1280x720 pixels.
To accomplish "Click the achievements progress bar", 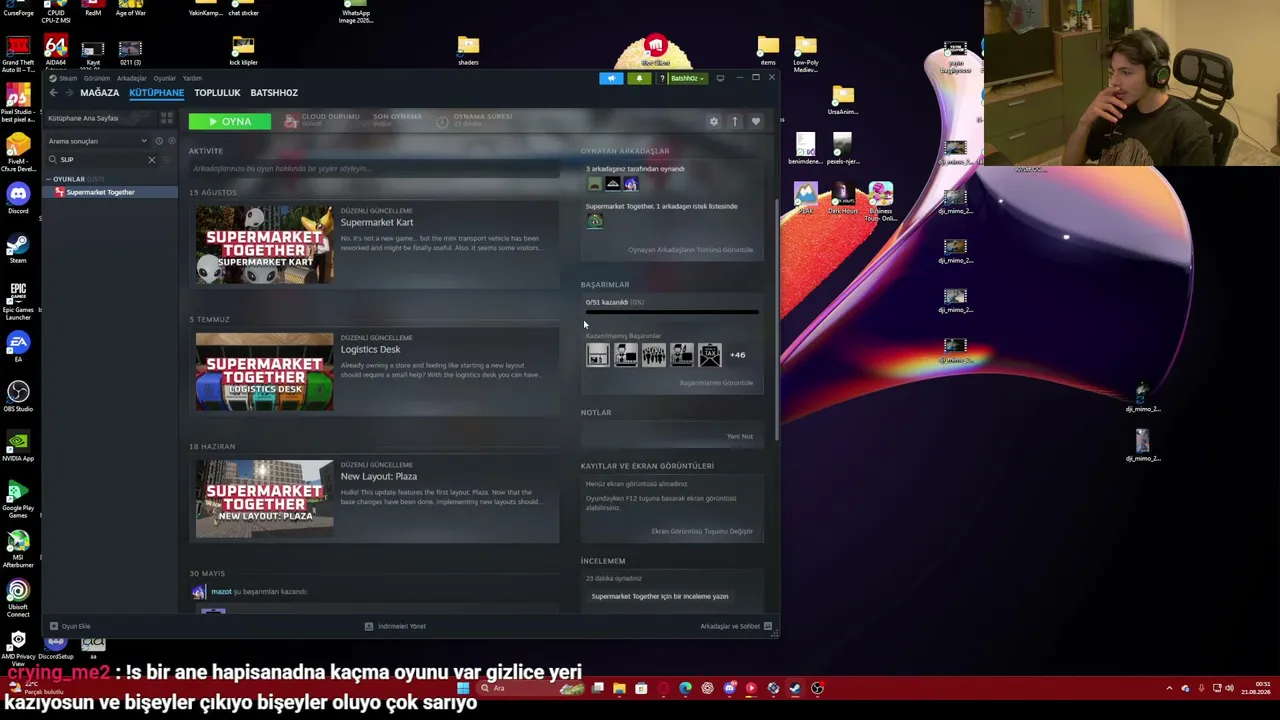I will point(672,312).
